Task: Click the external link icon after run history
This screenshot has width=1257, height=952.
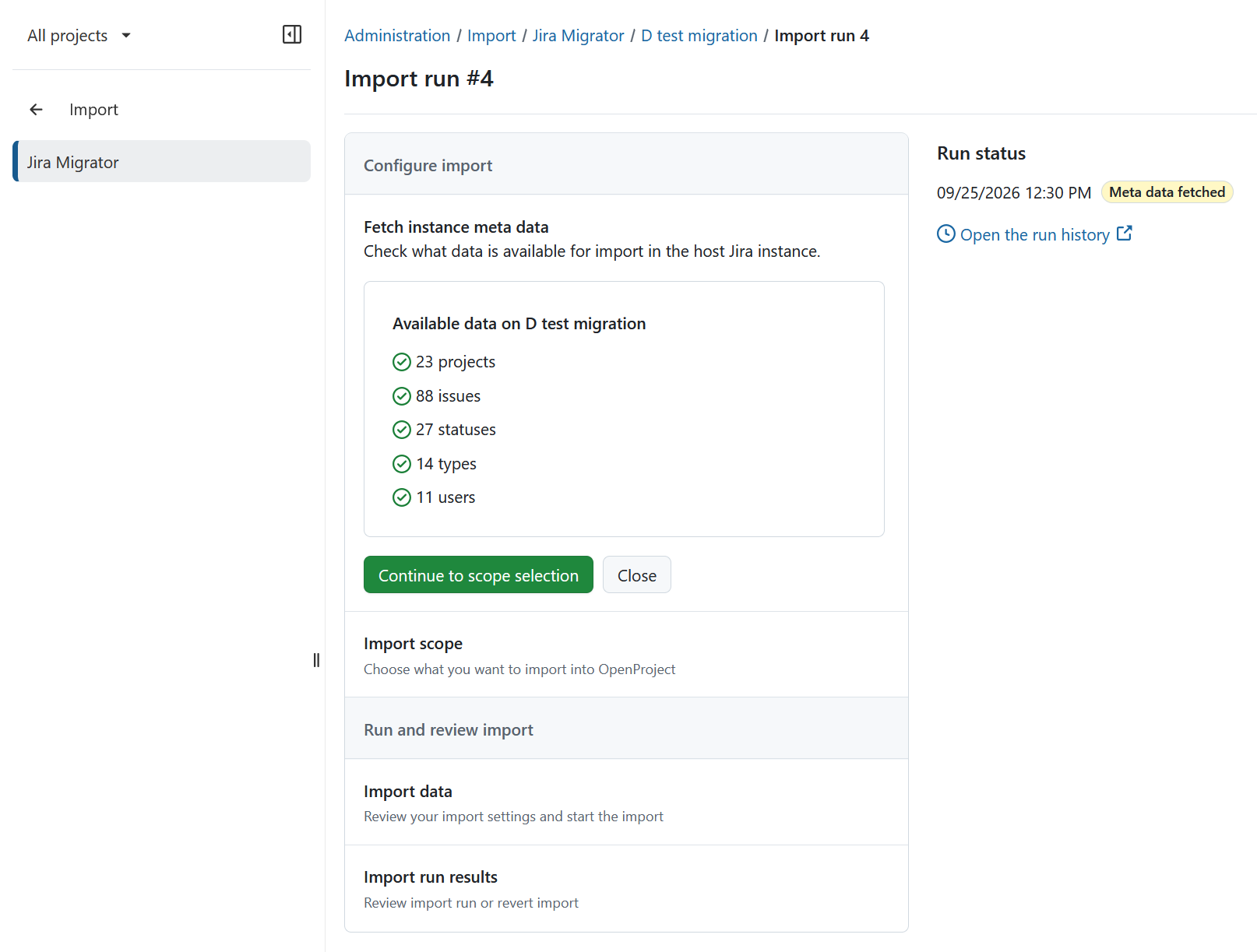Action: (x=1124, y=234)
